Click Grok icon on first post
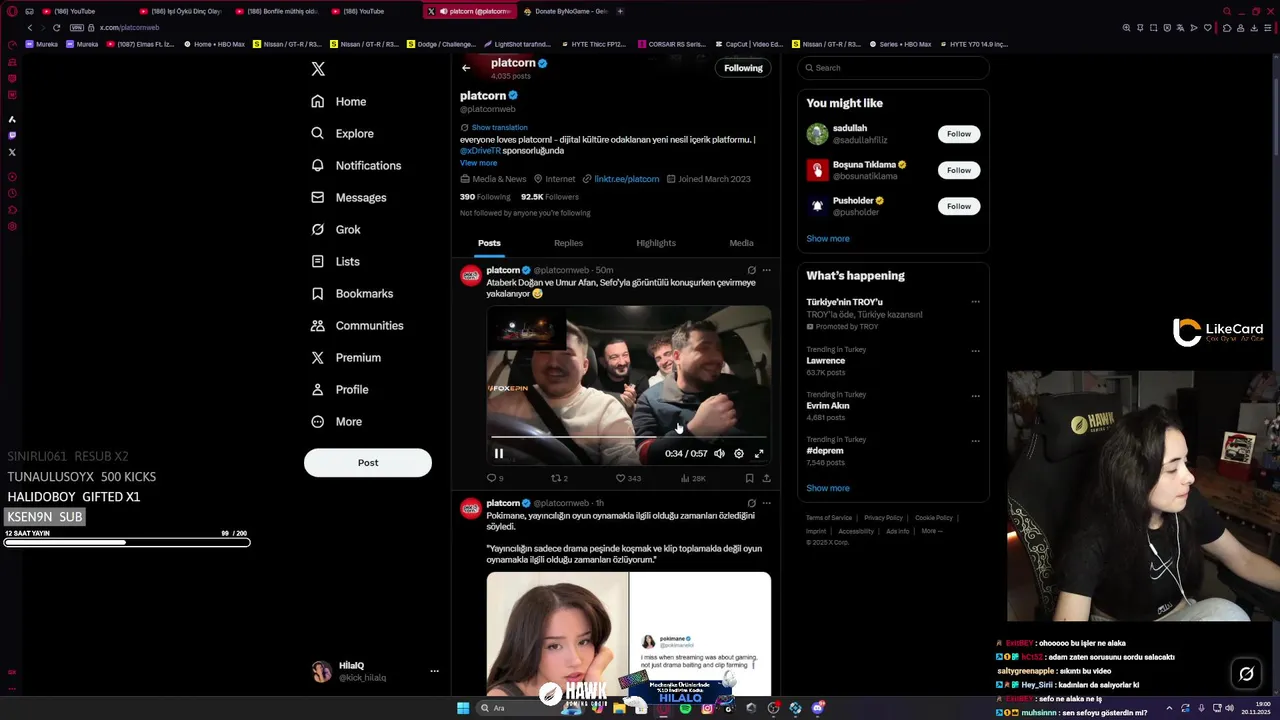Image resolution: width=1280 pixels, height=720 pixels. coord(751,270)
